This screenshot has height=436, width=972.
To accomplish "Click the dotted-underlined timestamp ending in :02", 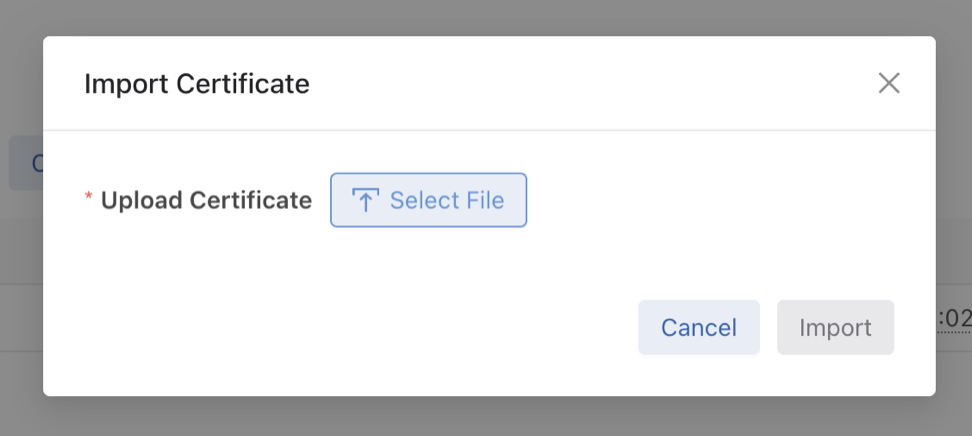I will (954, 319).
